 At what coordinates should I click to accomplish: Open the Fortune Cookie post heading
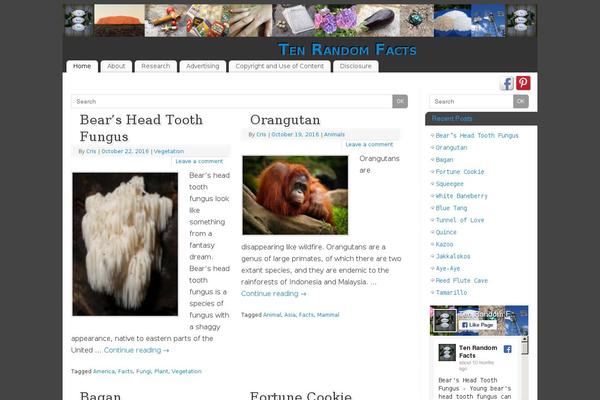(x=301, y=395)
